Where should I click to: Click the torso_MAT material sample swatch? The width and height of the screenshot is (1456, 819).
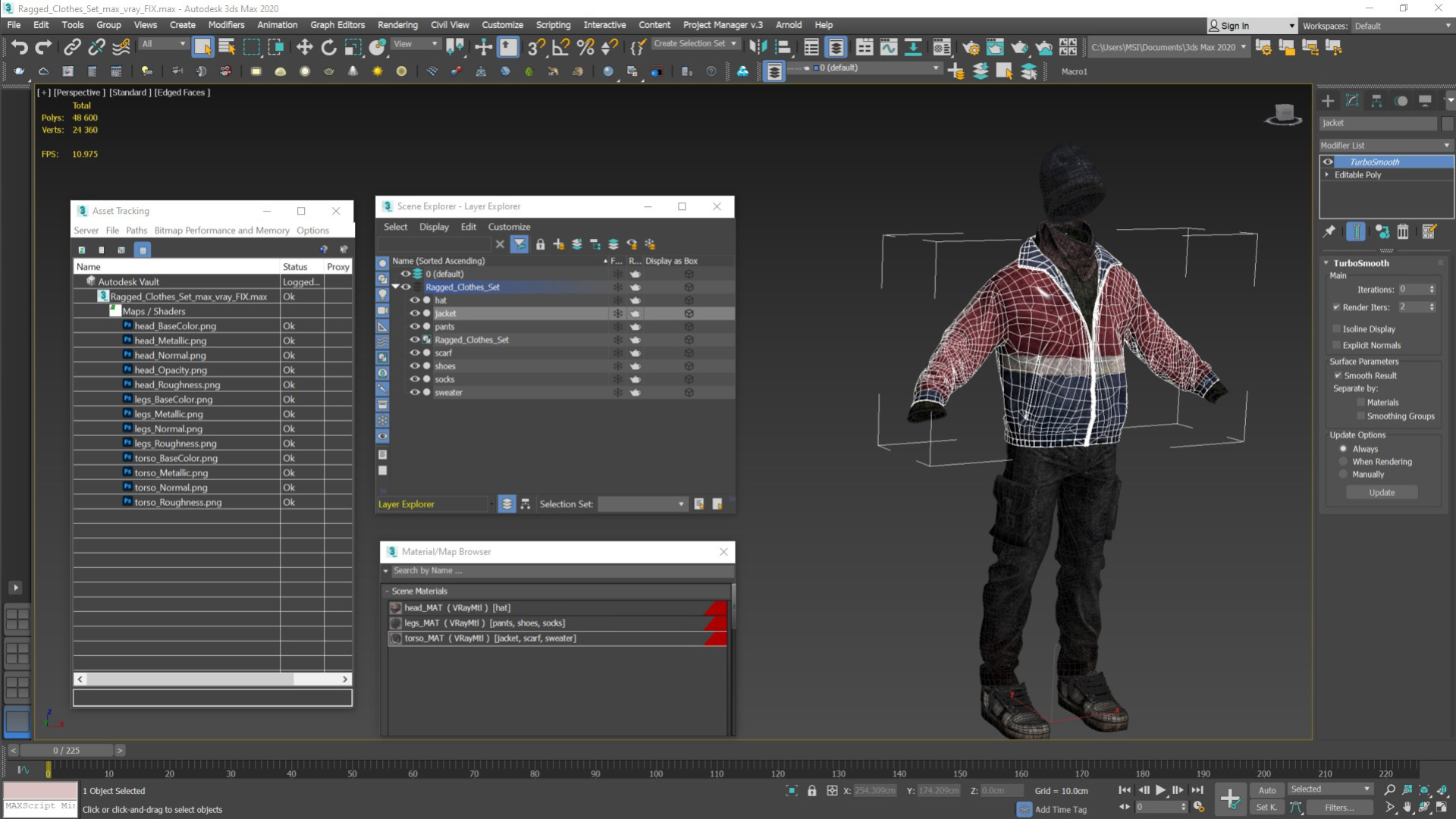(395, 639)
